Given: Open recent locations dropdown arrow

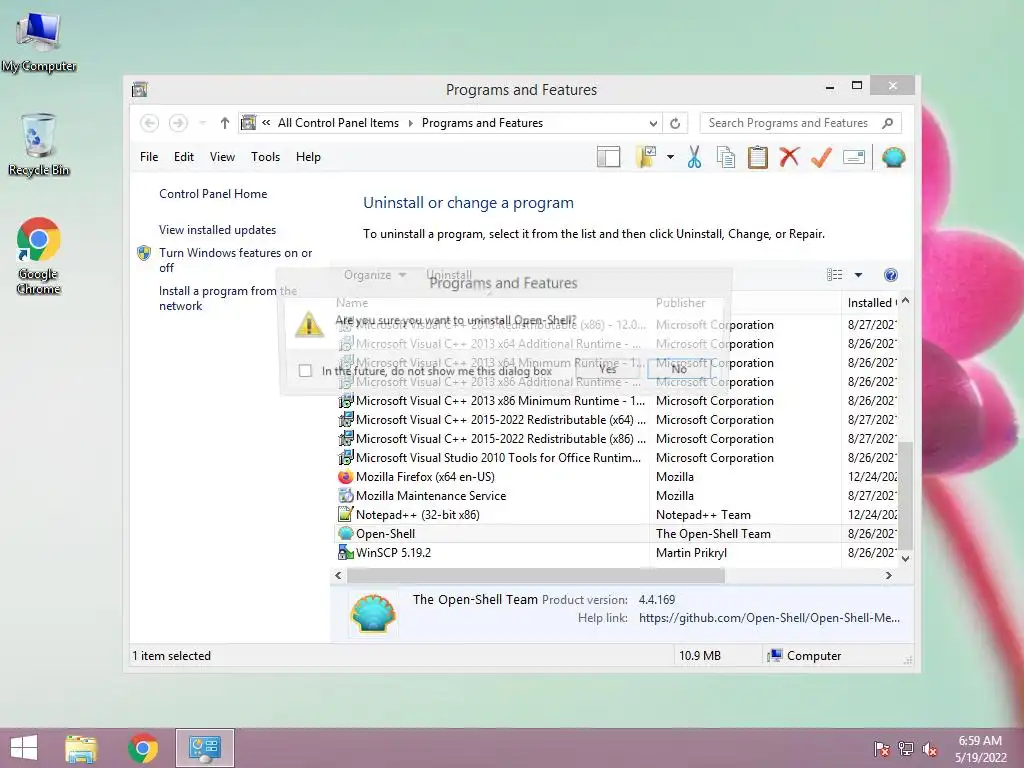Looking at the screenshot, I should click(x=202, y=123).
